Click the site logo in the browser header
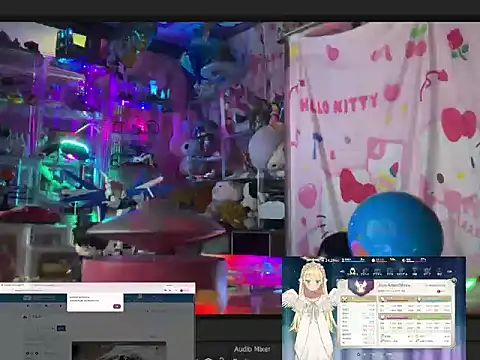The image size is (480, 360). pyautogui.click(x=27, y=298)
